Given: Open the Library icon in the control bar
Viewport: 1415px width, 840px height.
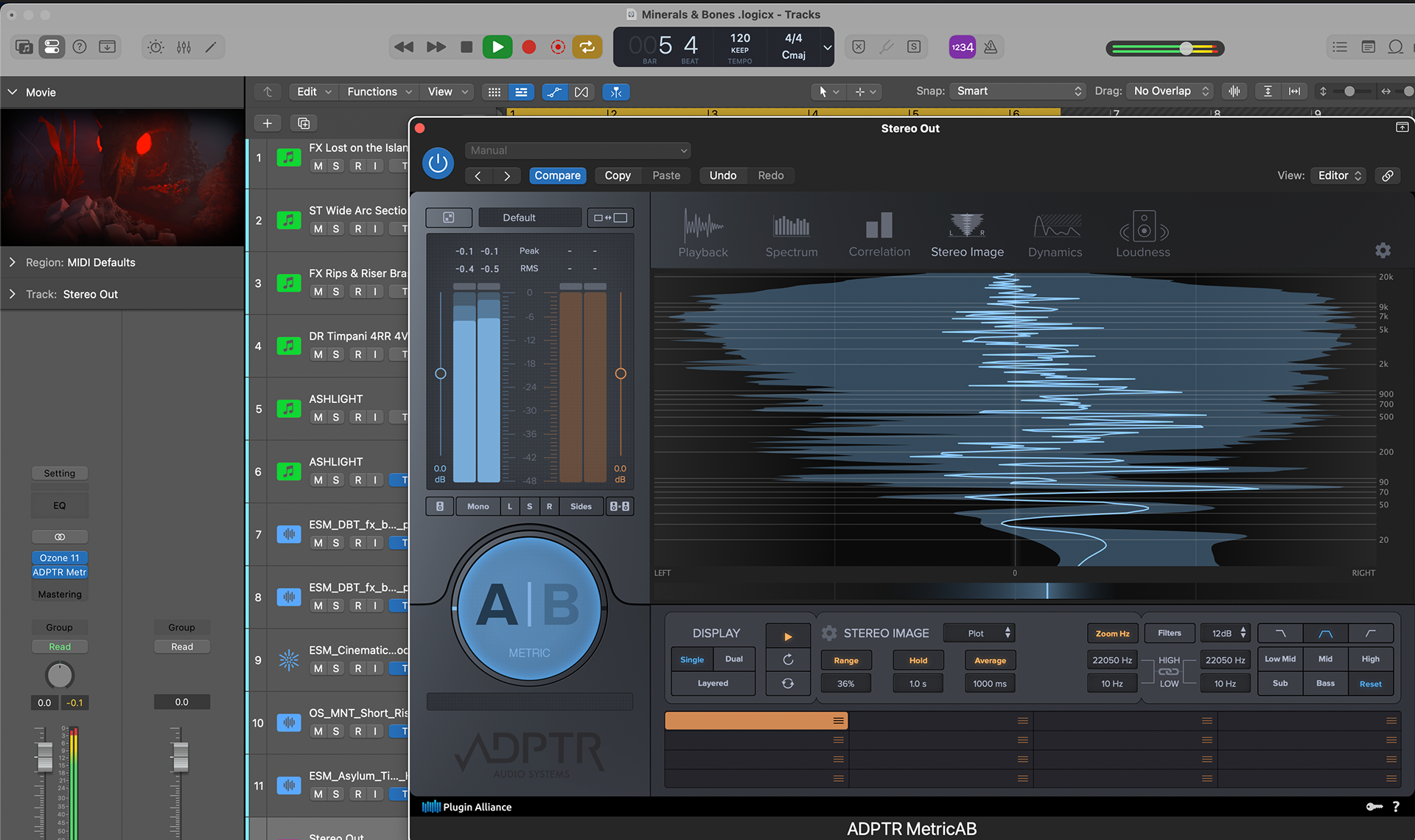Looking at the screenshot, I should pyautogui.click(x=24, y=47).
